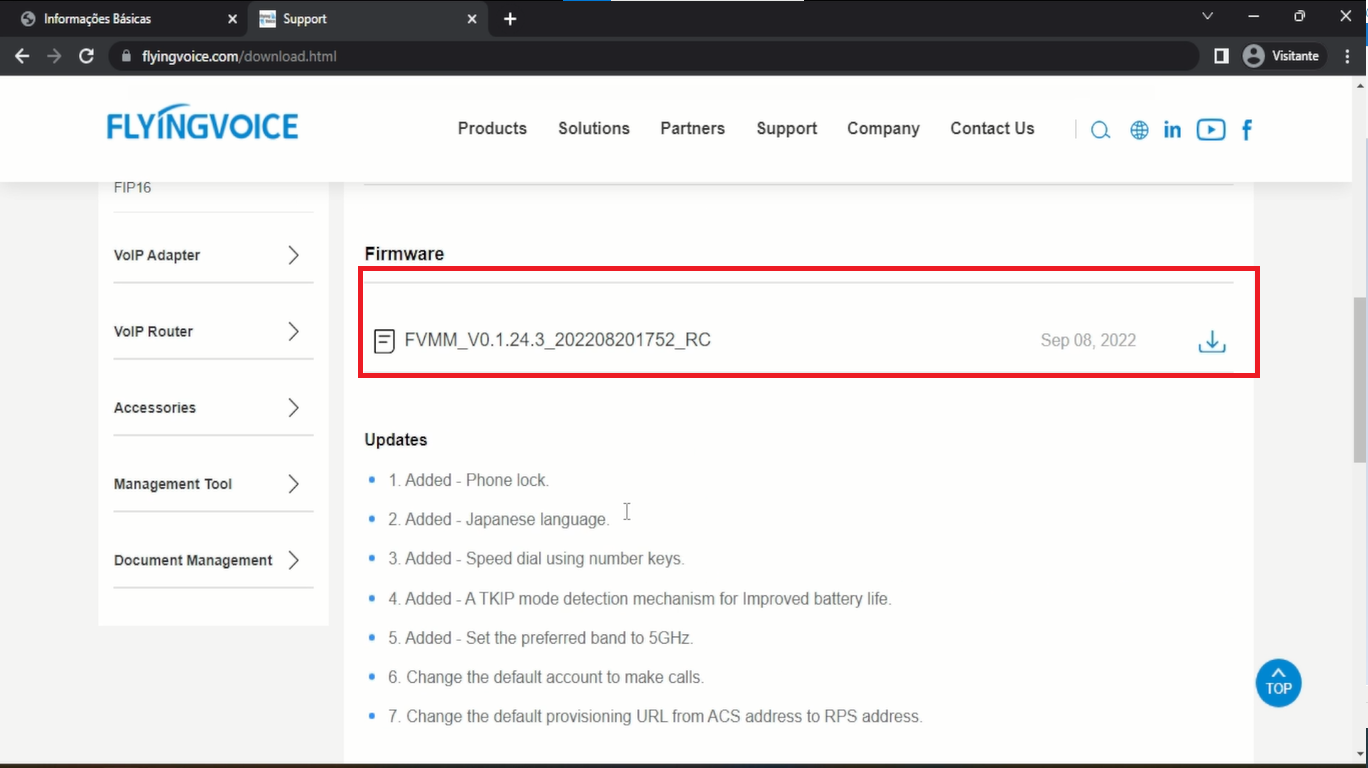Image resolution: width=1368 pixels, height=768 pixels.
Task: Click the blue TOP button
Action: pos(1278,683)
